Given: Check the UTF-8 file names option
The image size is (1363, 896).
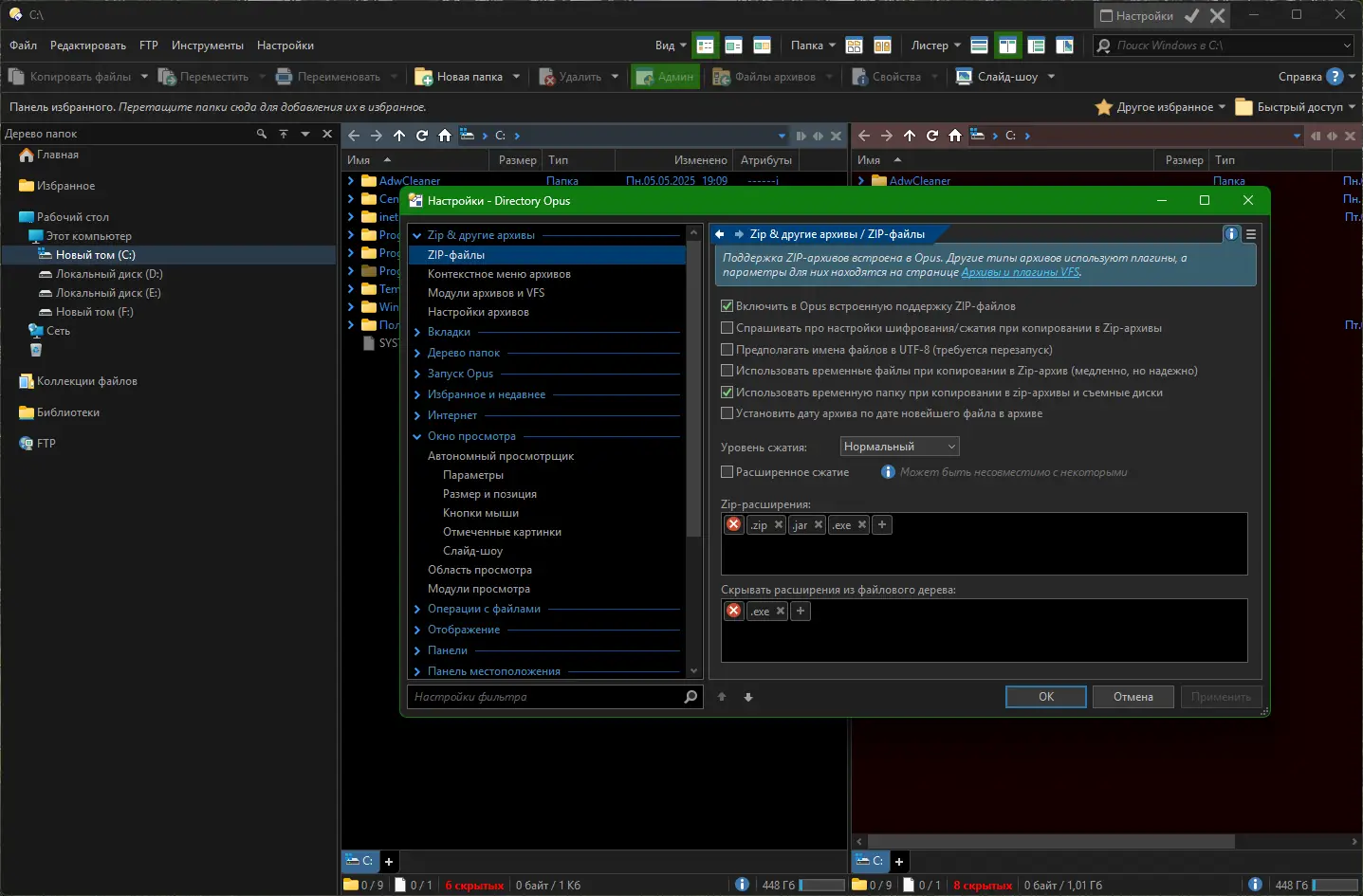Looking at the screenshot, I should click(728, 350).
